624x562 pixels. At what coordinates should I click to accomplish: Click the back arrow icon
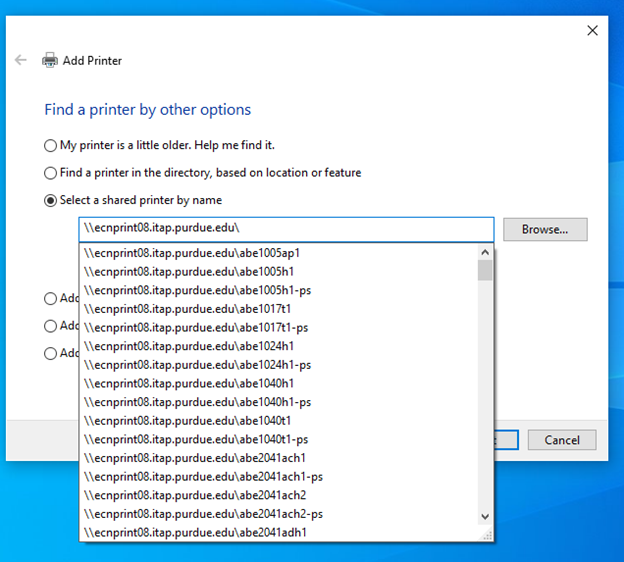point(20,60)
